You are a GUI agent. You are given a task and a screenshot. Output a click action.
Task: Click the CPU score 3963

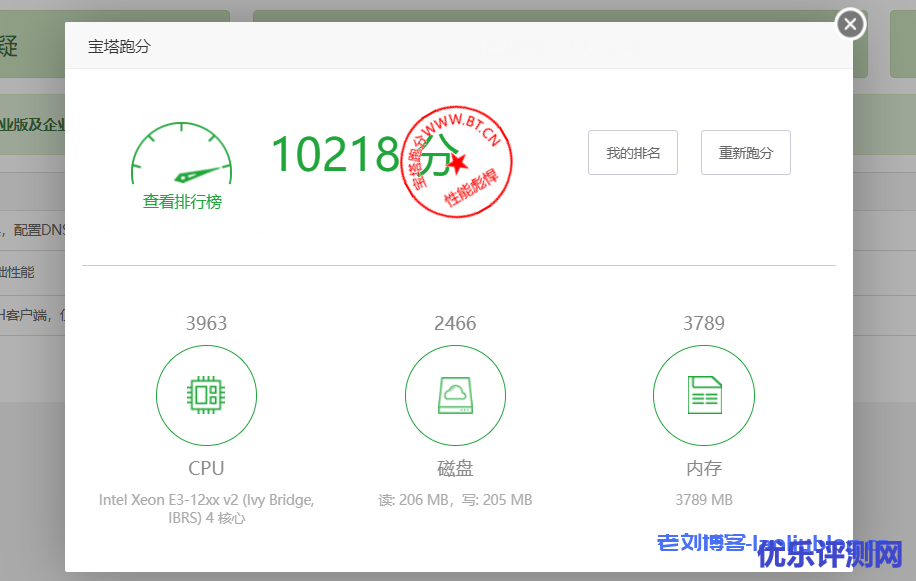(x=206, y=323)
